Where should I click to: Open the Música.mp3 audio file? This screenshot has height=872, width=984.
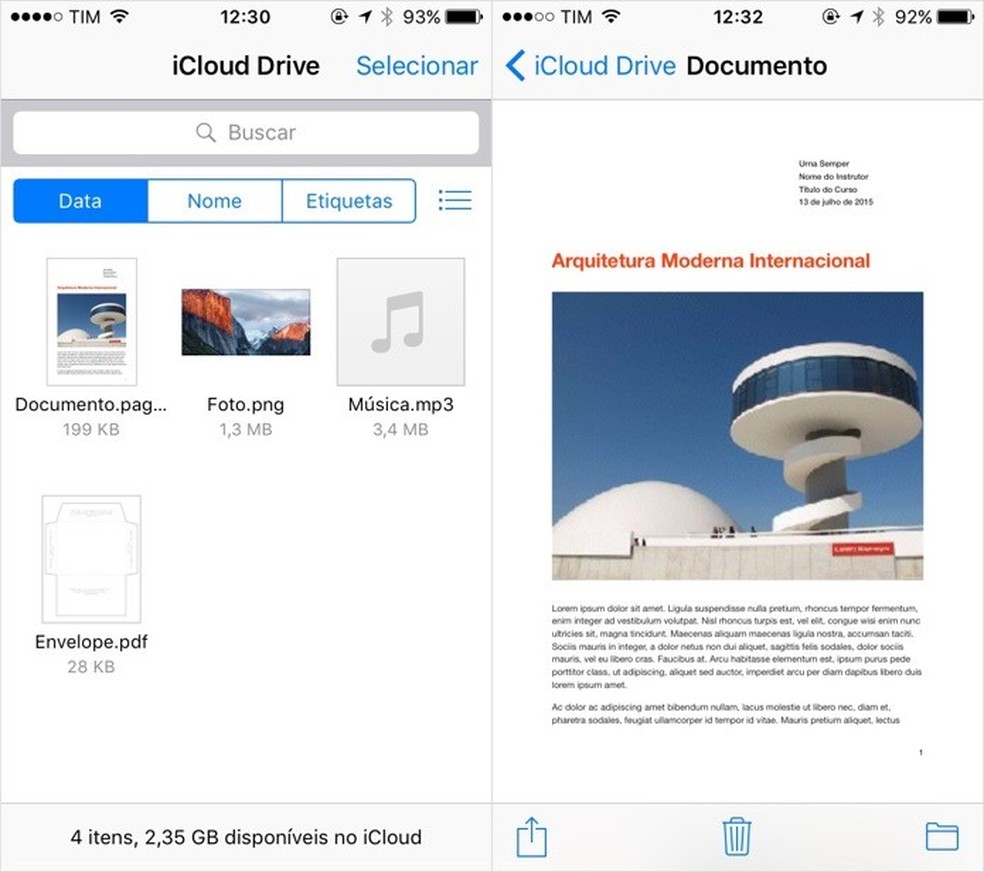tap(400, 320)
